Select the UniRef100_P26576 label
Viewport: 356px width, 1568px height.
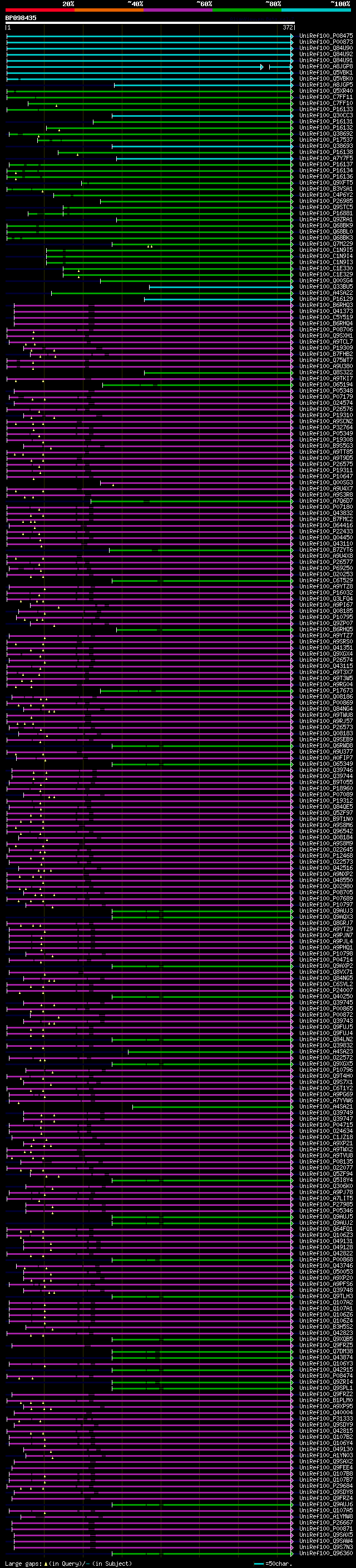(325, 409)
